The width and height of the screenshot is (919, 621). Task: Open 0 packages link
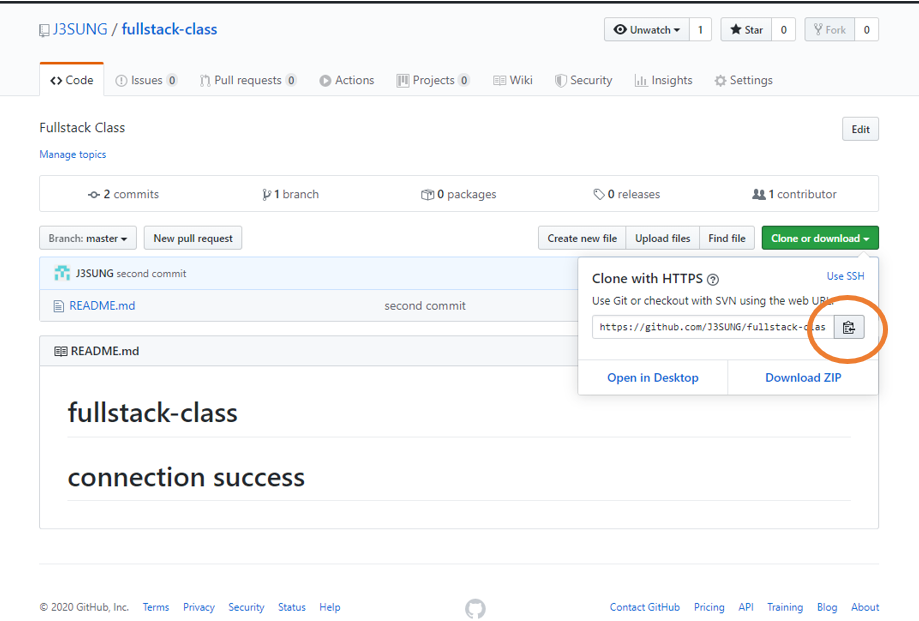[458, 194]
